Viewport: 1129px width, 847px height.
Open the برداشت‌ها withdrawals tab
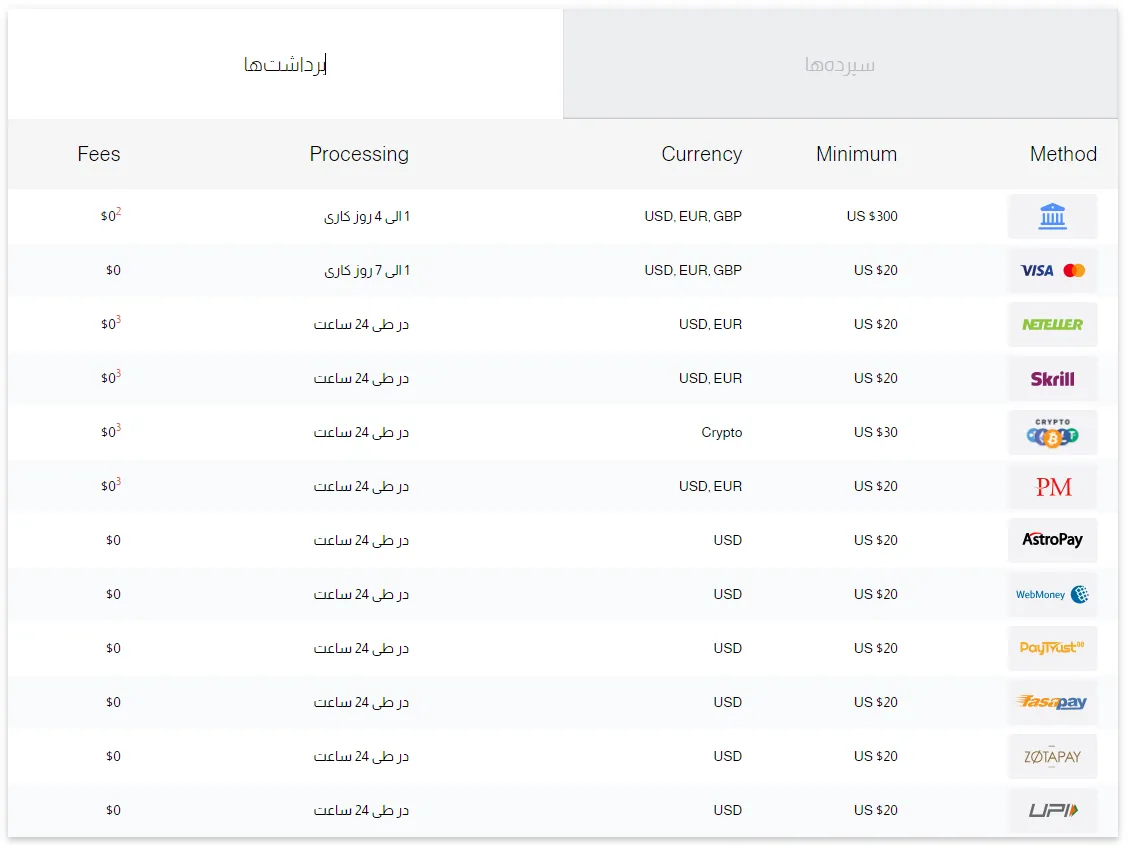coord(285,65)
